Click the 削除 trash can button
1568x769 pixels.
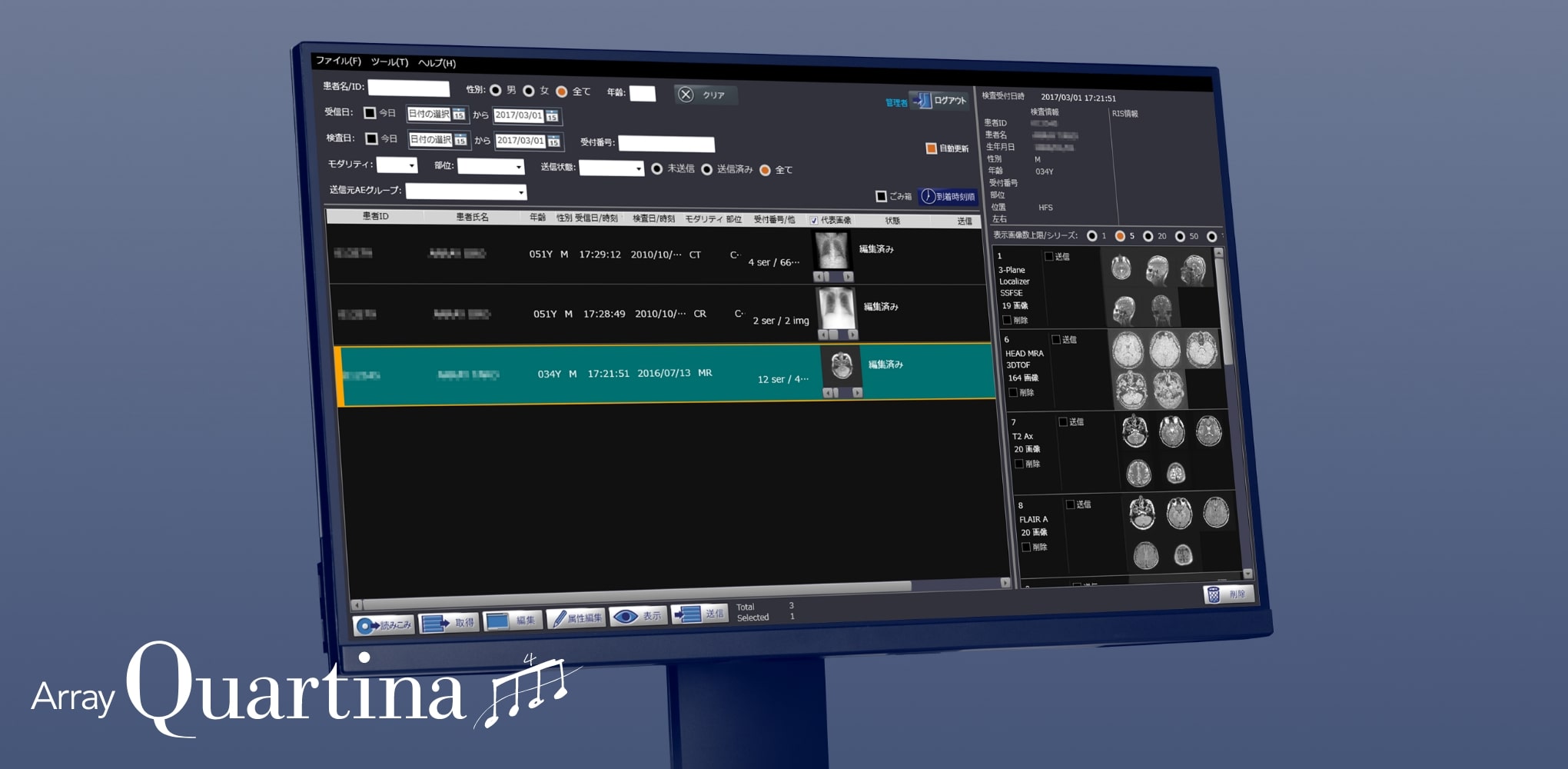point(1229,594)
